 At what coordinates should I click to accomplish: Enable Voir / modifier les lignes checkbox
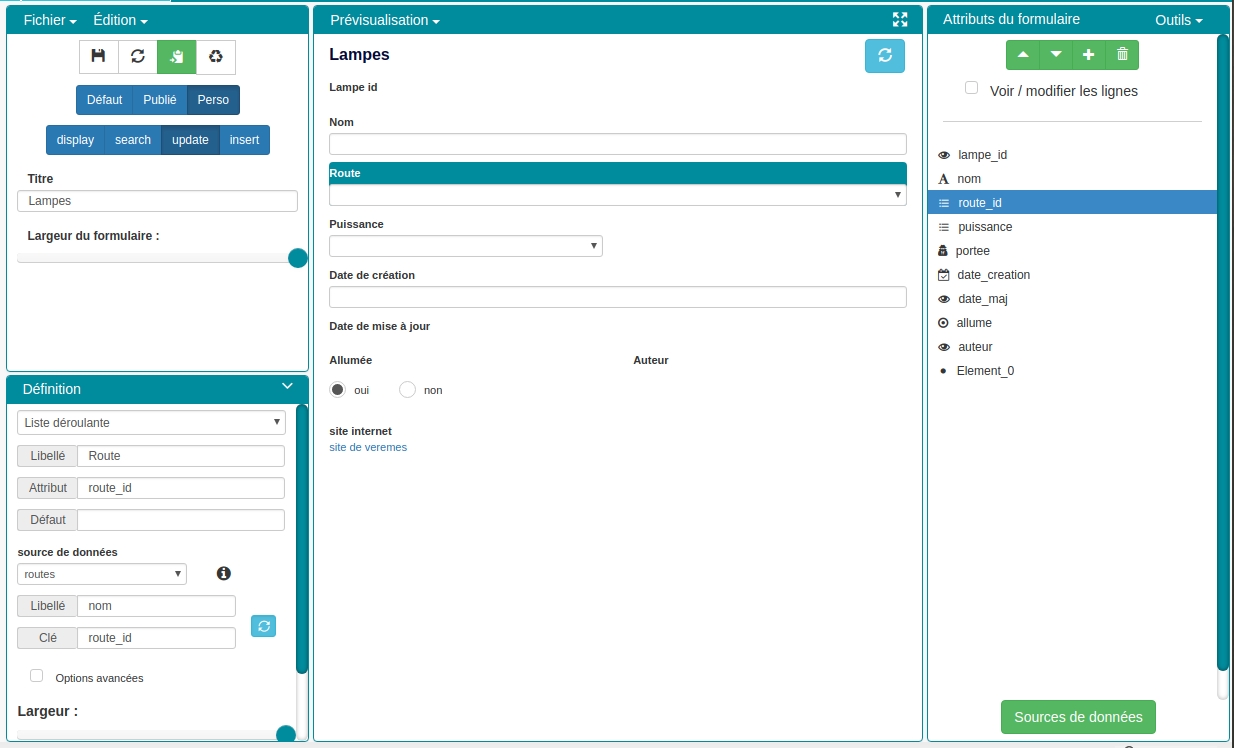coord(971,88)
